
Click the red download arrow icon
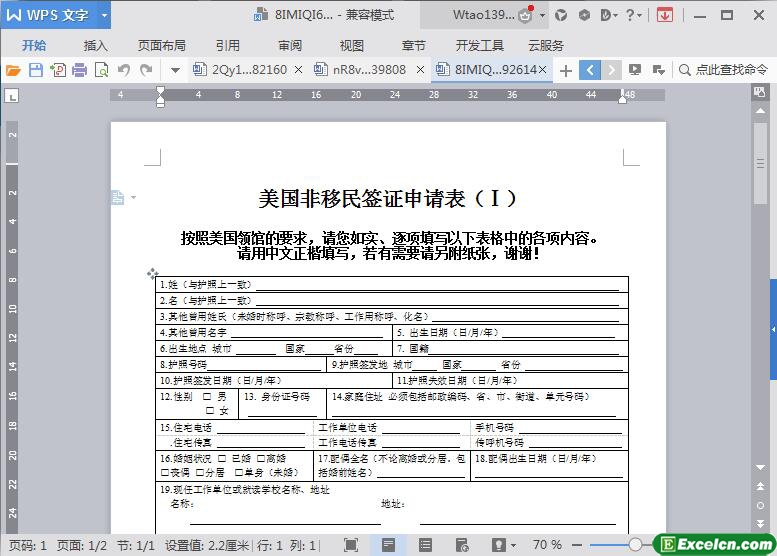coord(665,15)
